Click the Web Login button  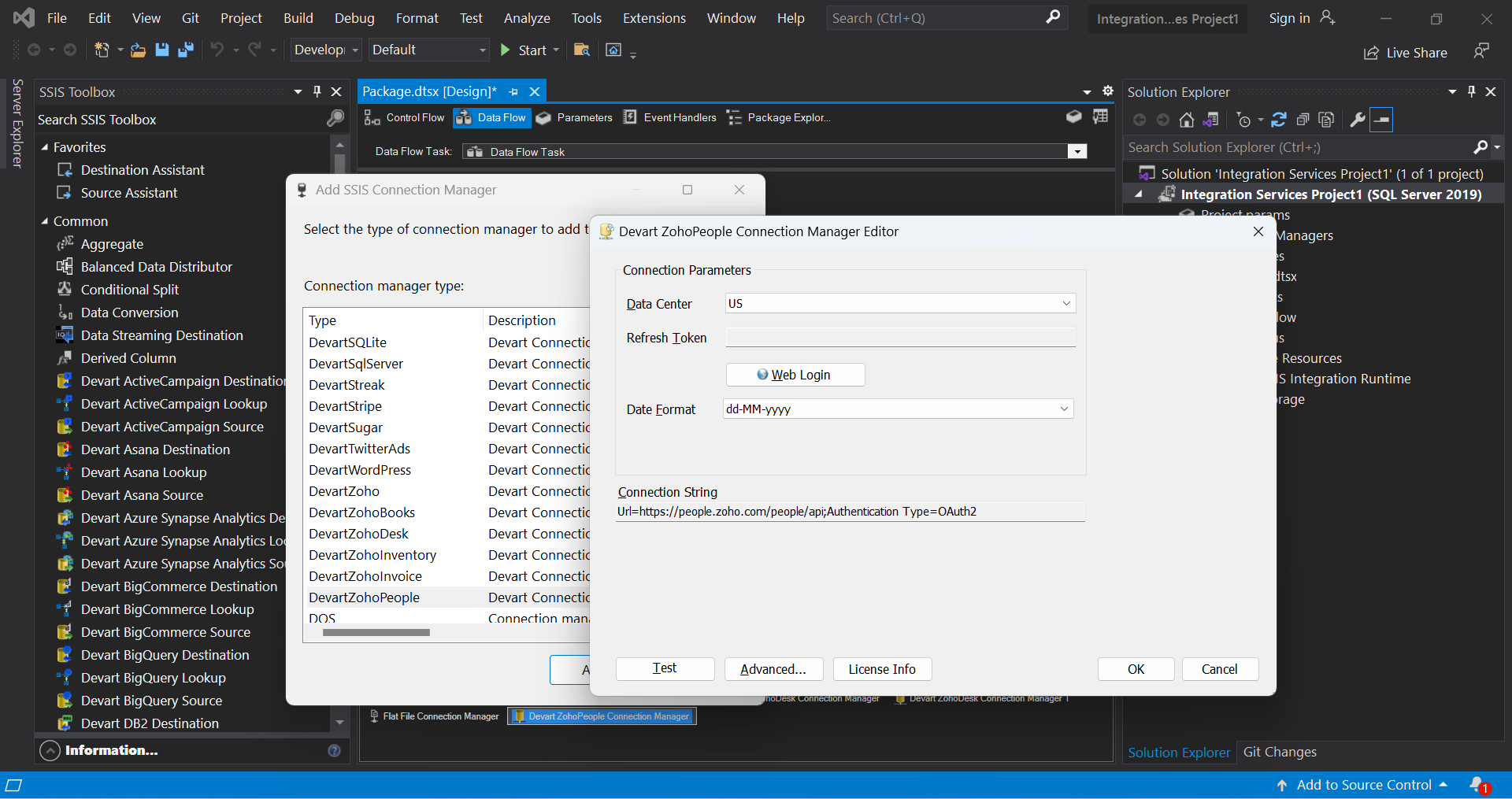795,375
